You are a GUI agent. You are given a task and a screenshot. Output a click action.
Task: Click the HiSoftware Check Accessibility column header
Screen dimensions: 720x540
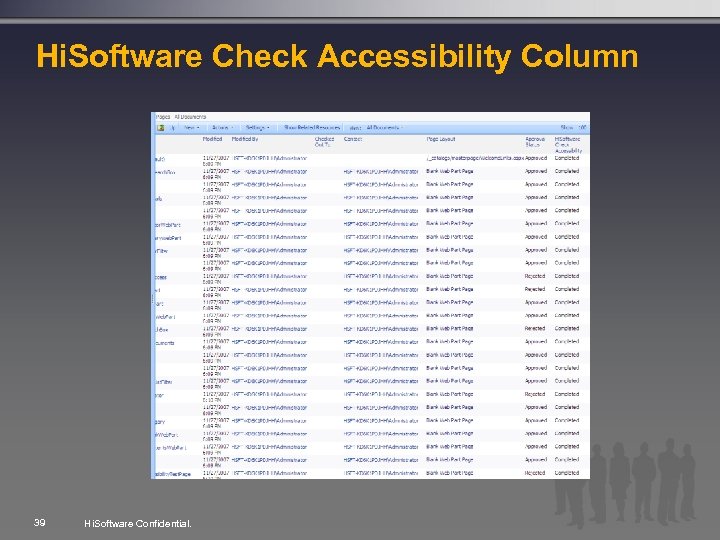568,145
